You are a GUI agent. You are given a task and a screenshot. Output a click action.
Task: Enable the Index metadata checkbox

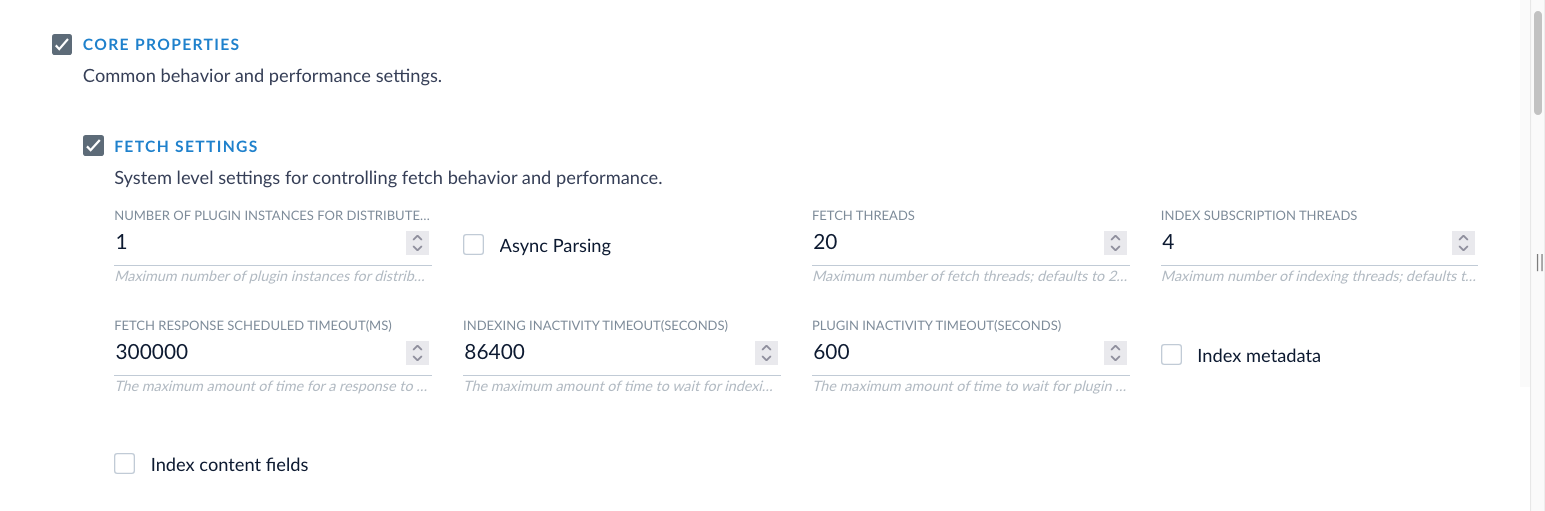pos(1171,355)
